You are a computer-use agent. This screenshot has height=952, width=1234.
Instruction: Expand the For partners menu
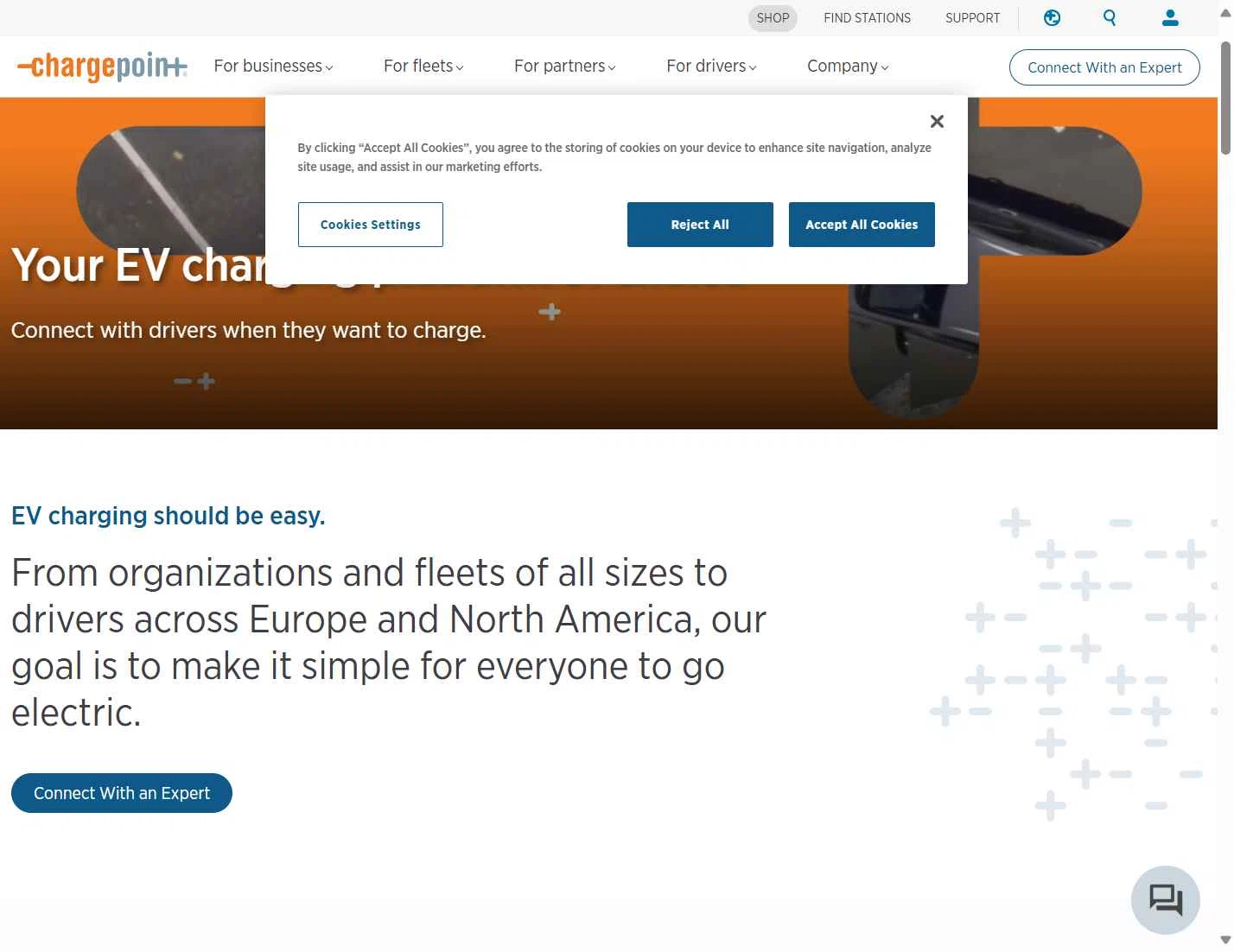click(565, 67)
